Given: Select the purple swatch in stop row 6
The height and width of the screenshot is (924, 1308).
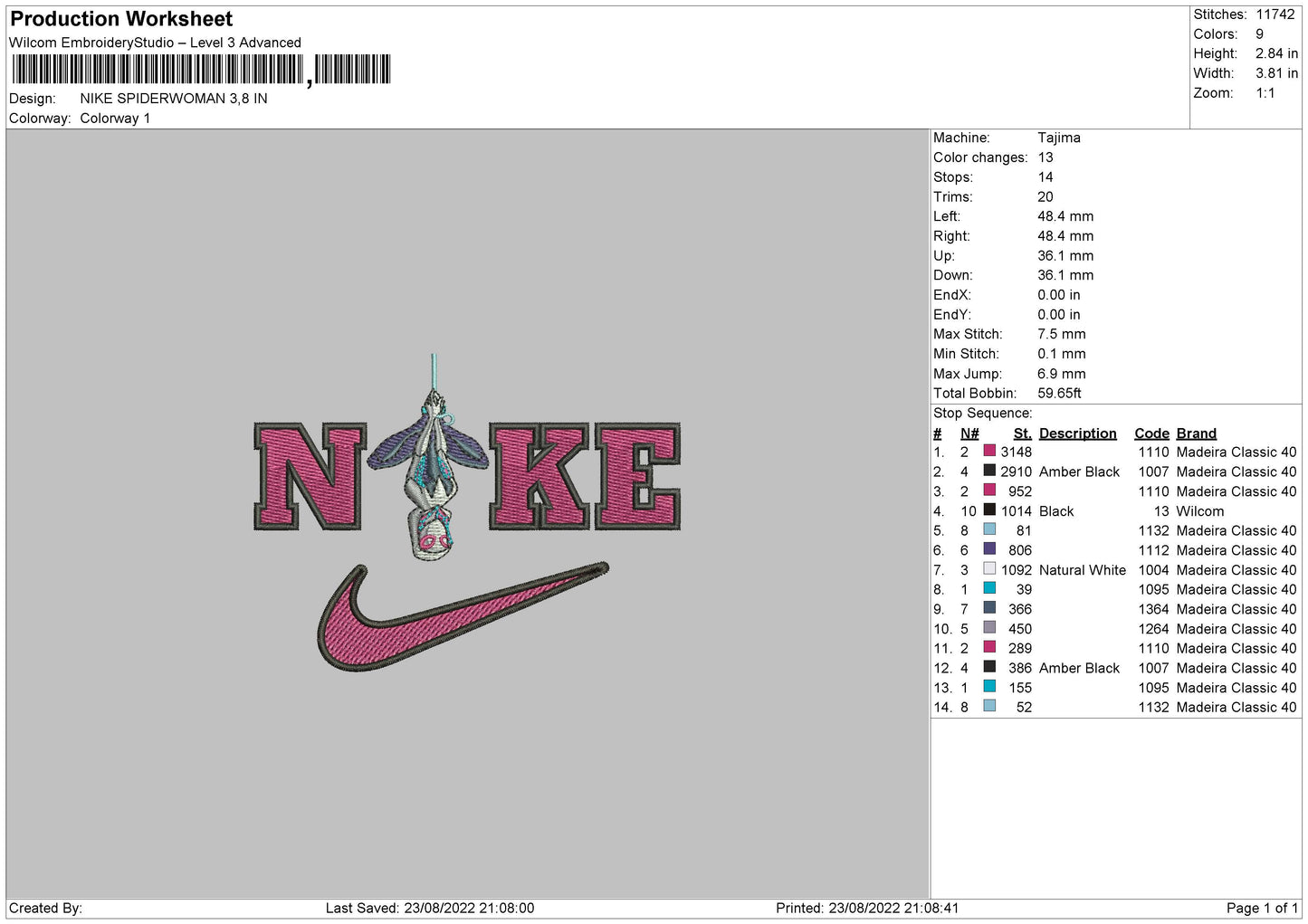Looking at the screenshot, I should [989, 549].
